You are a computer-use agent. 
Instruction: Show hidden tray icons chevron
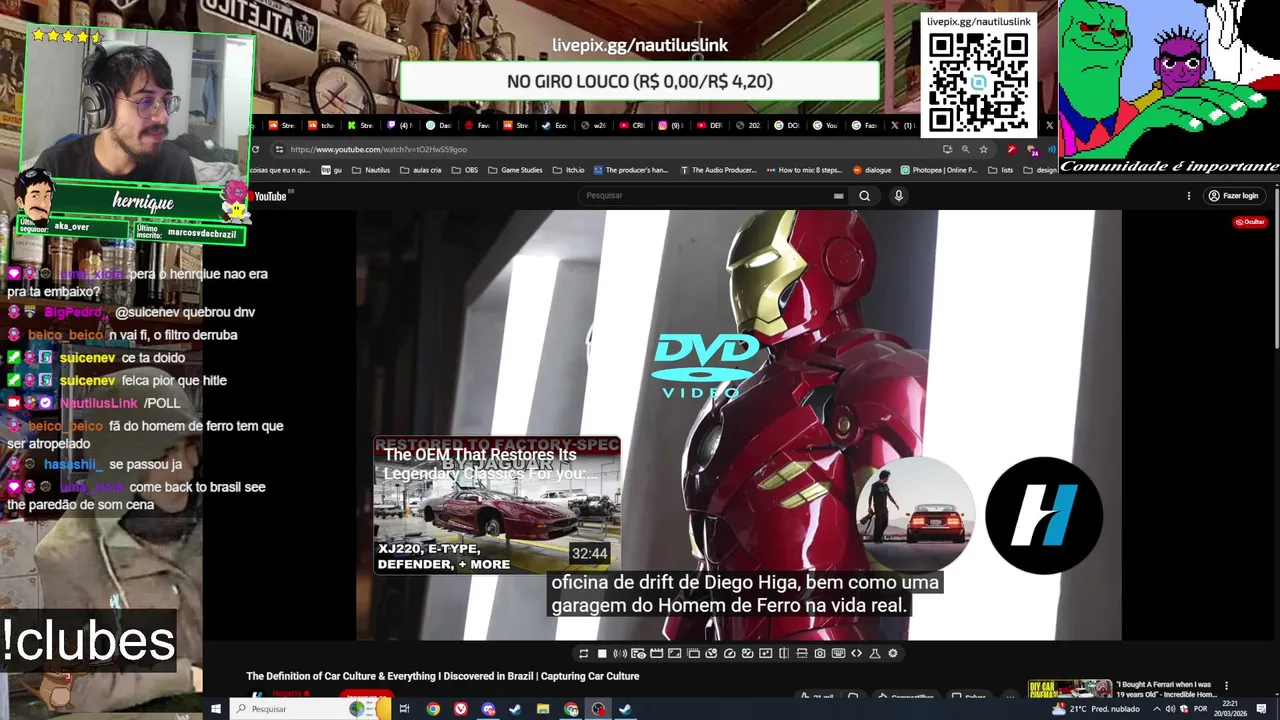click(1157, 709)
